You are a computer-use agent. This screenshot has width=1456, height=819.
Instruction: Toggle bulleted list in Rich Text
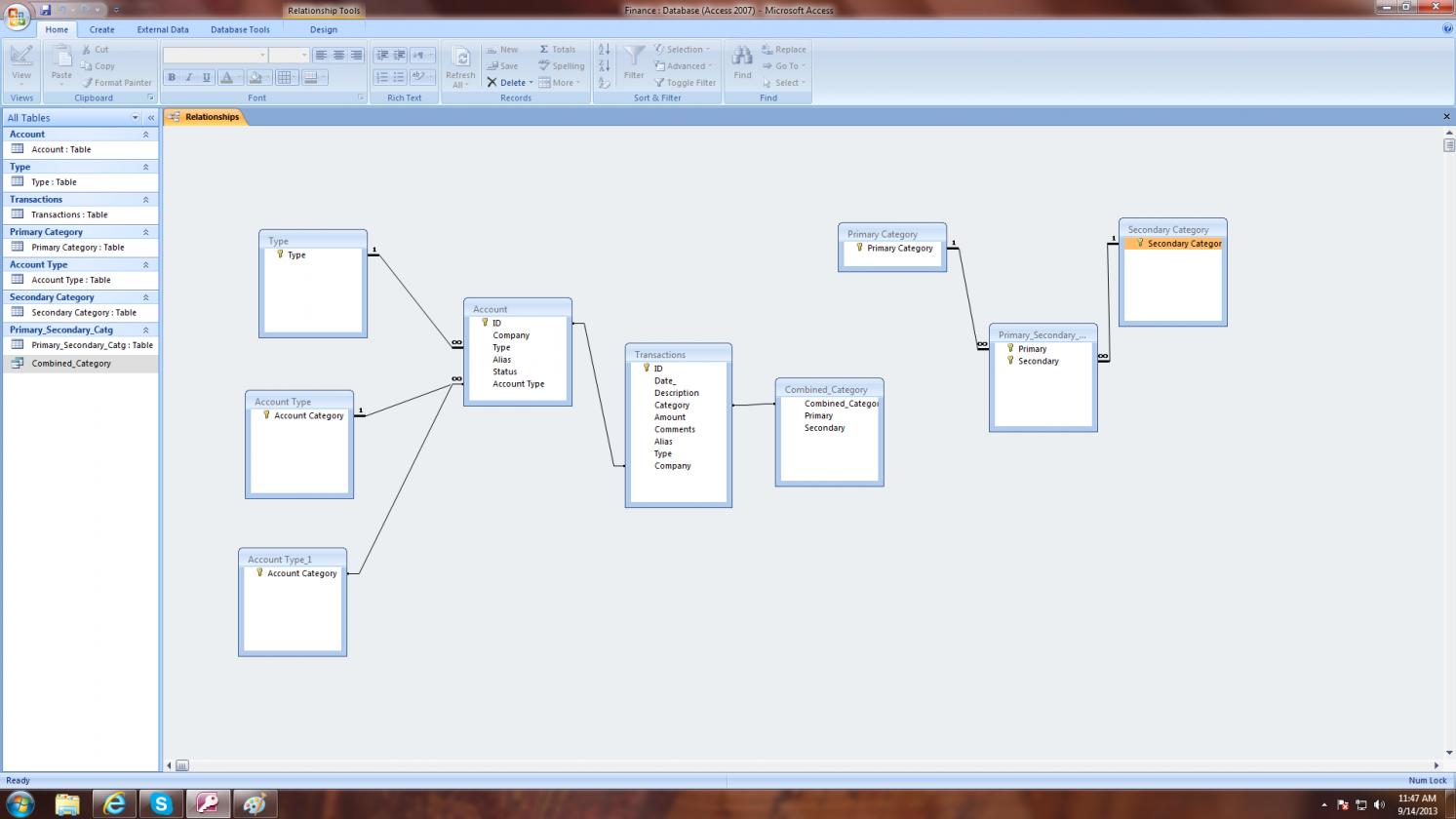click(x=399, y=78)
